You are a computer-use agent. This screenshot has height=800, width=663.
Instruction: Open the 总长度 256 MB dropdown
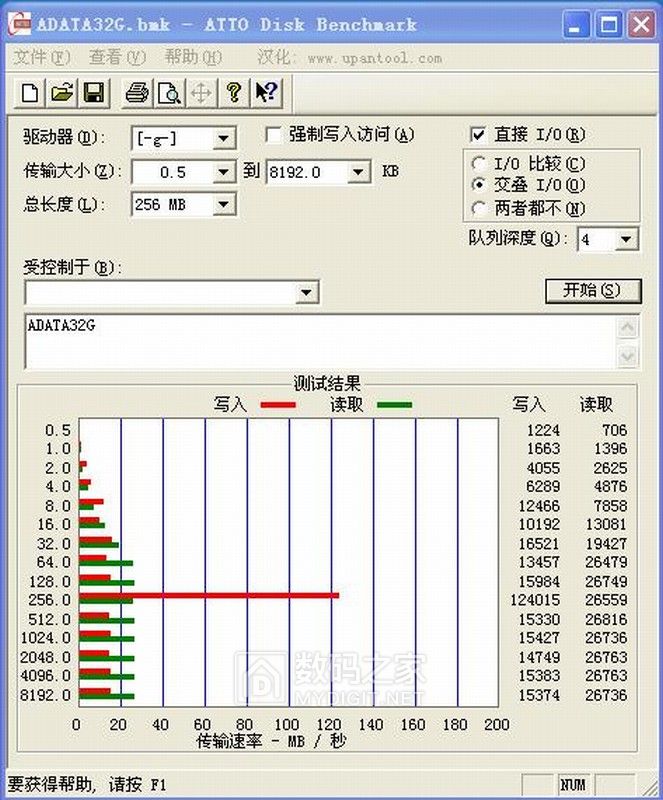point(223,205)
